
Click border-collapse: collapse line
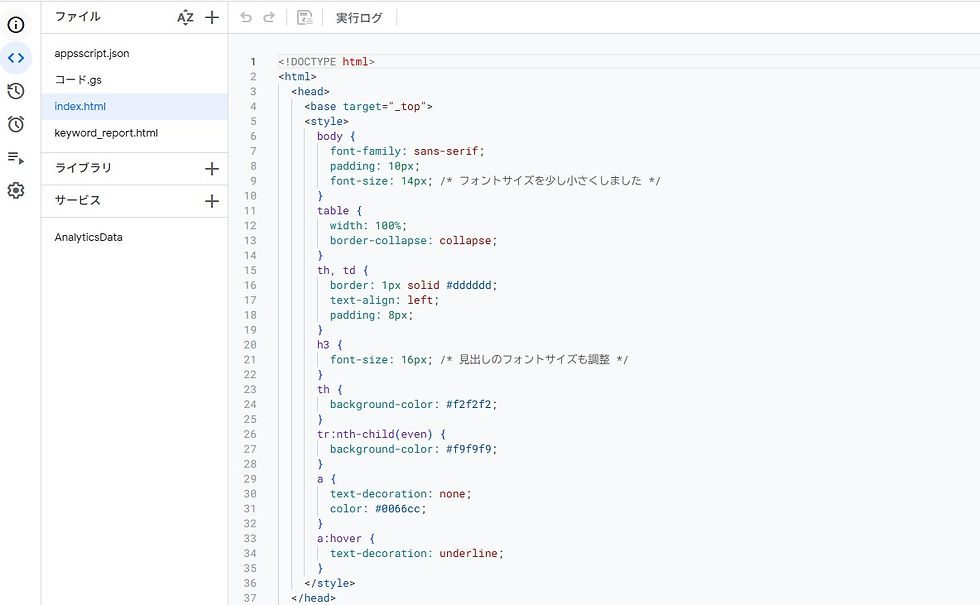[413, 241]
